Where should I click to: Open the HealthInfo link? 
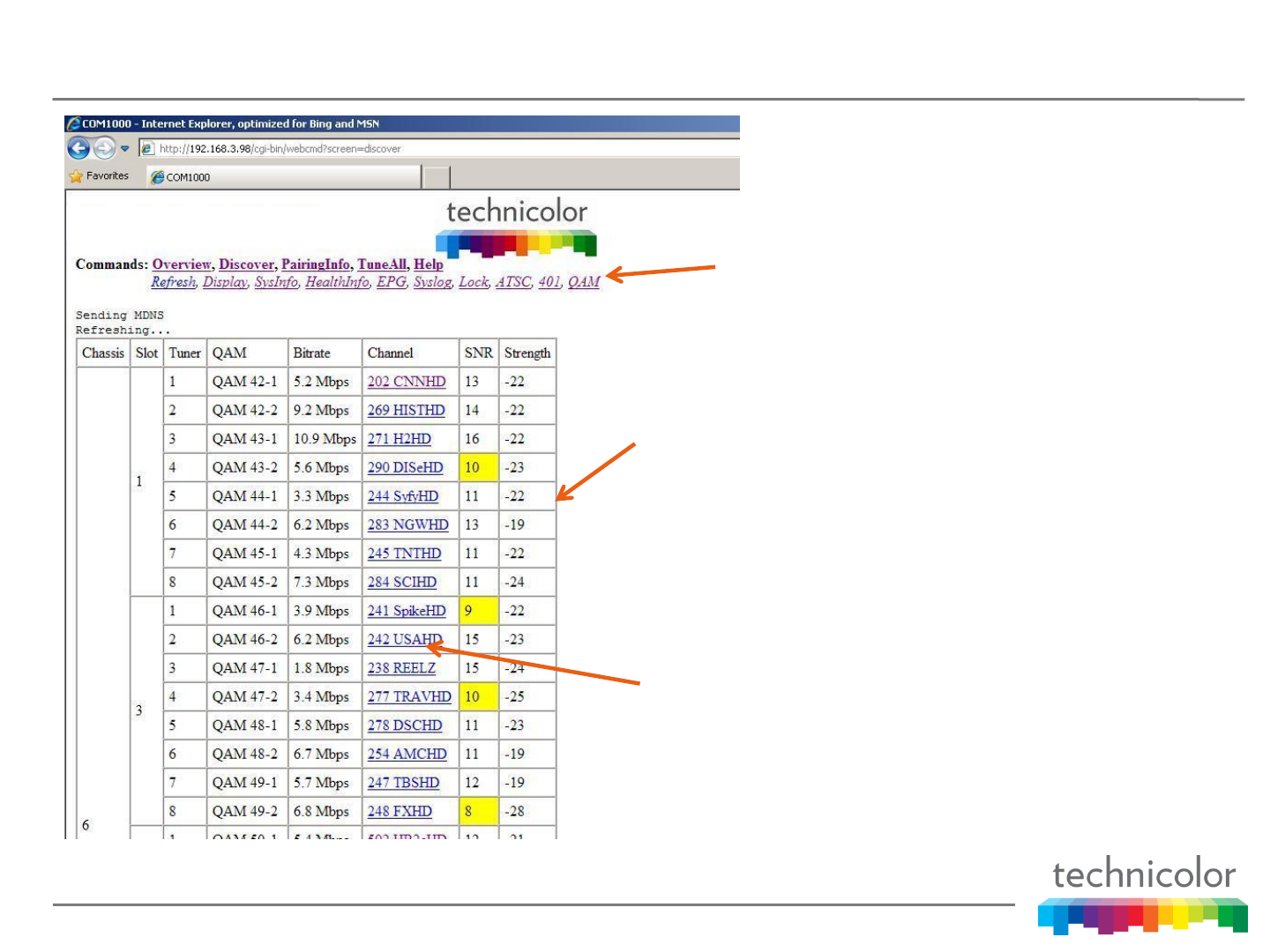tap(337, 282)
